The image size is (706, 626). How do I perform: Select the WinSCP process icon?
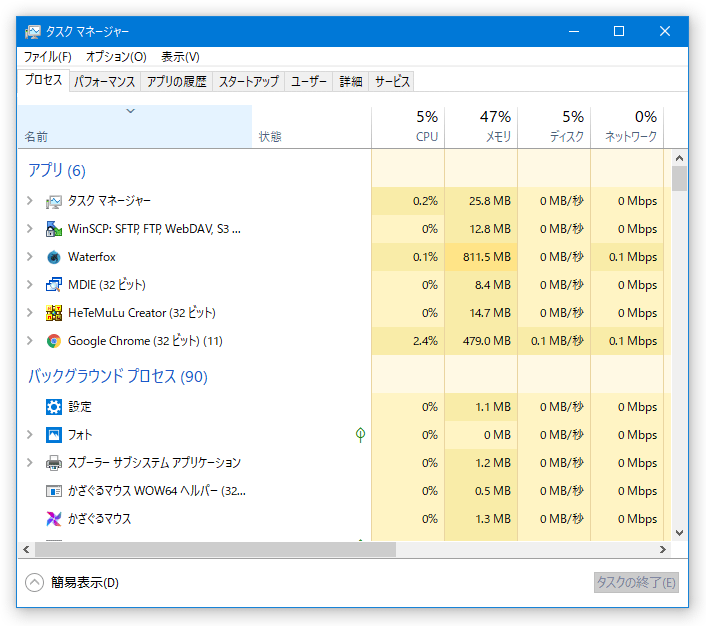coord(54,229)
